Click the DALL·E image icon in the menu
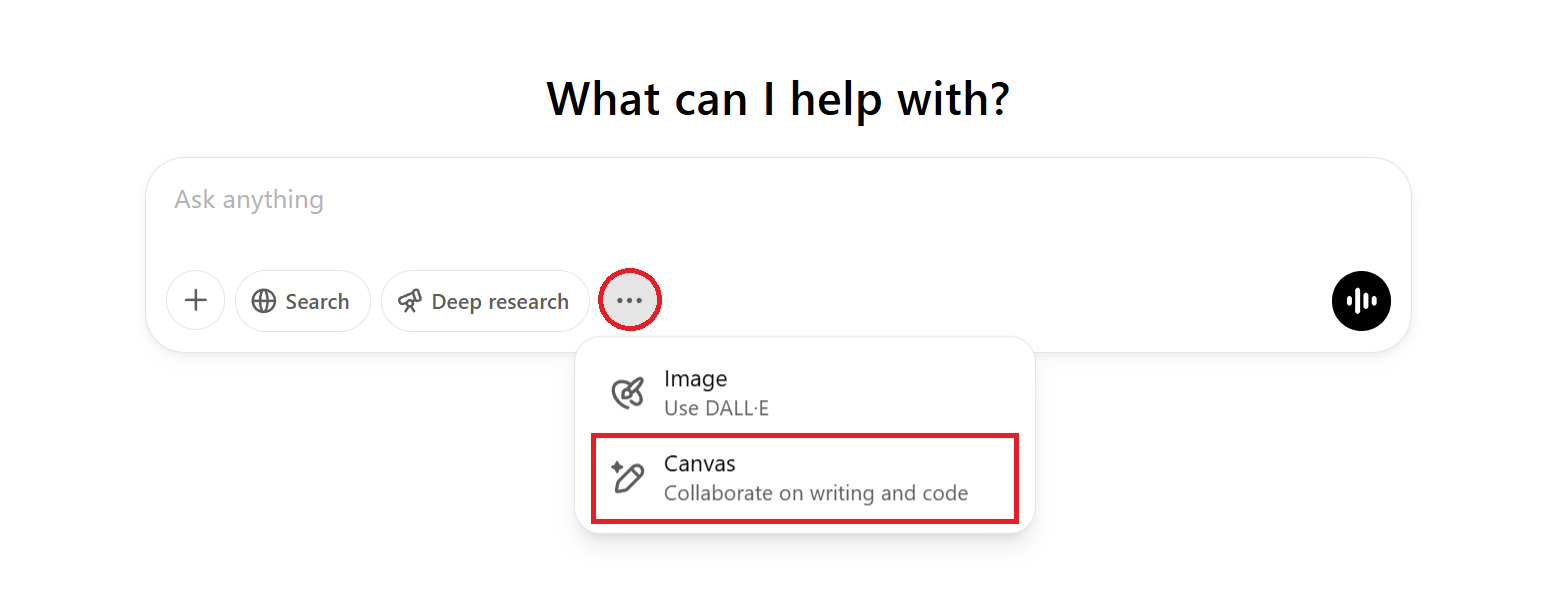The height and width of the screenshot is (614, 1541). [x=629, y=392]
